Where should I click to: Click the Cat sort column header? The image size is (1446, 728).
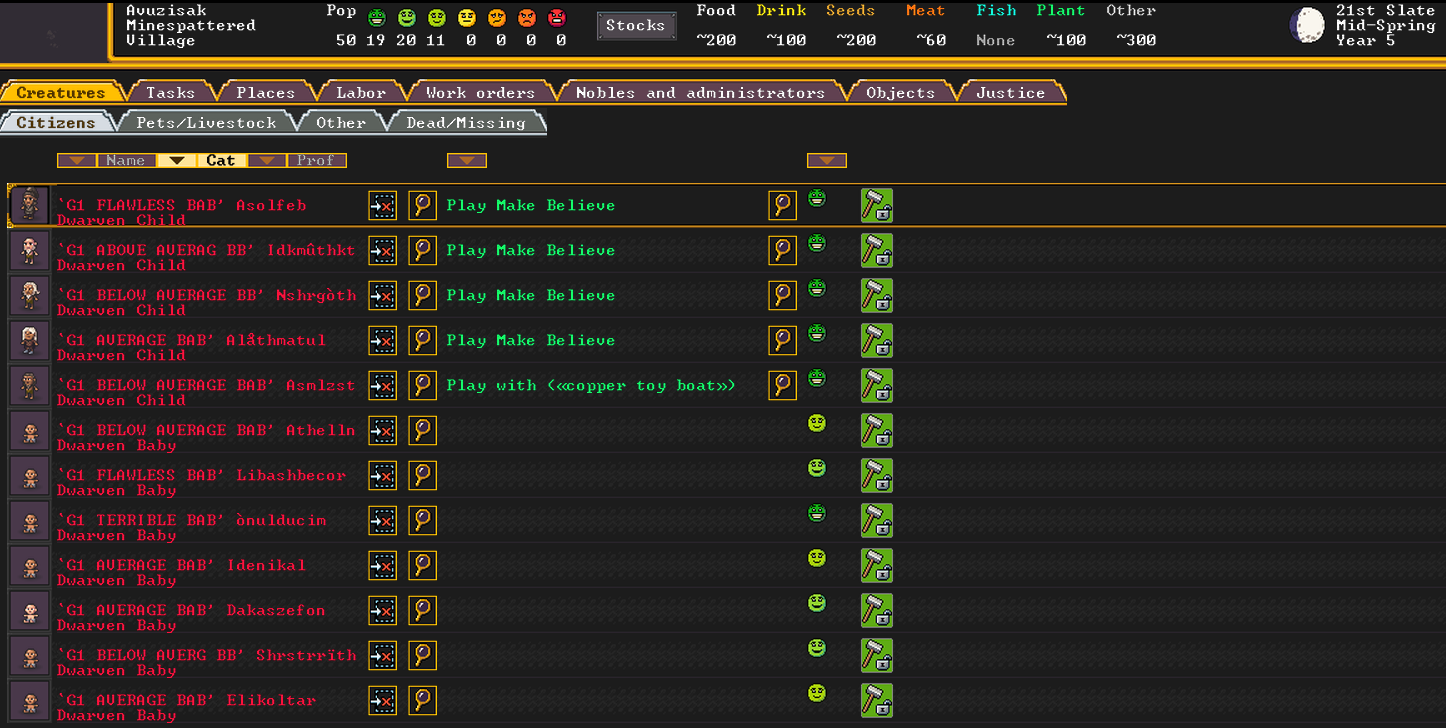point(220,160)
